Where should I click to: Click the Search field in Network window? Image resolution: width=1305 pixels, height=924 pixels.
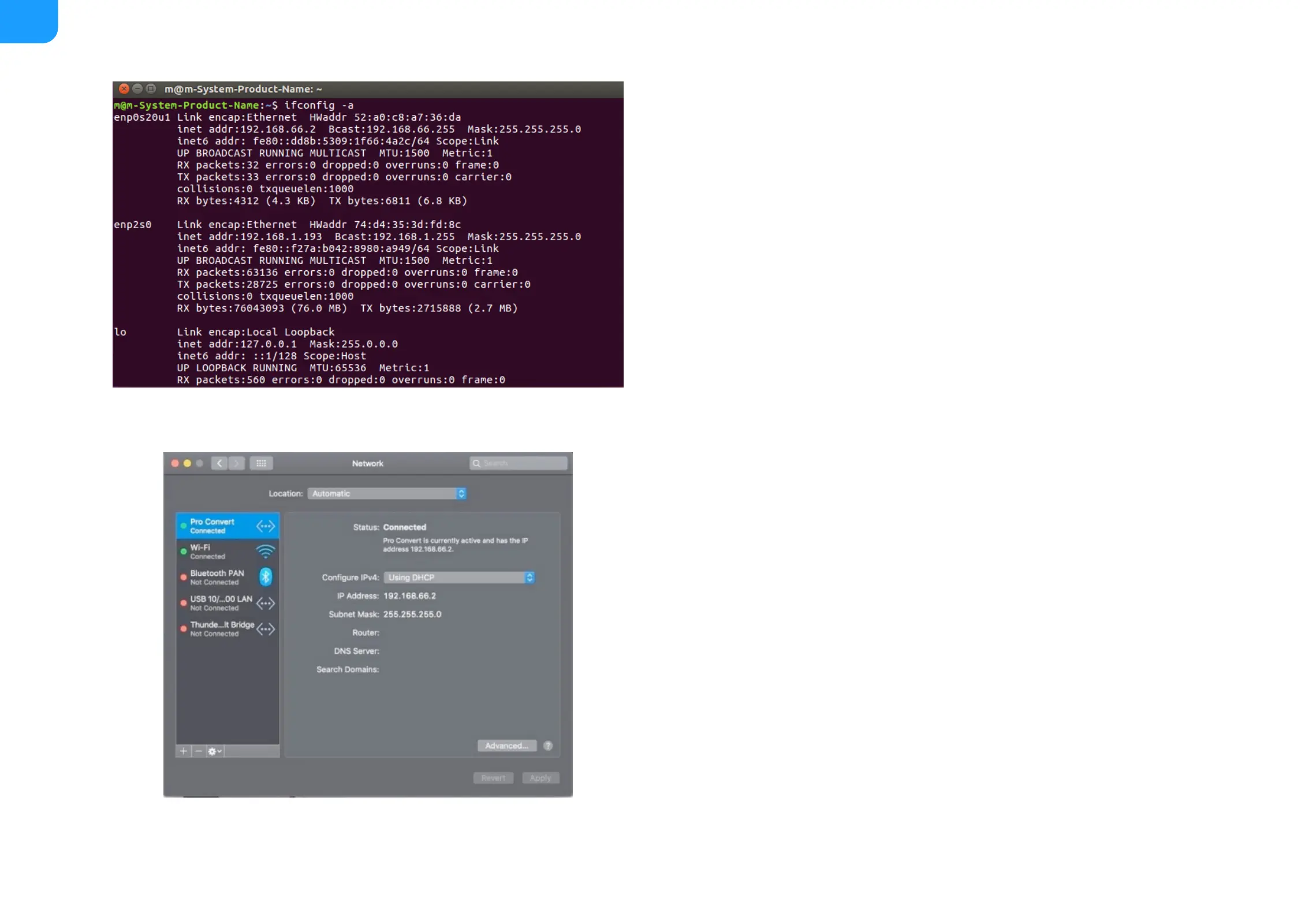click(519, 463)
